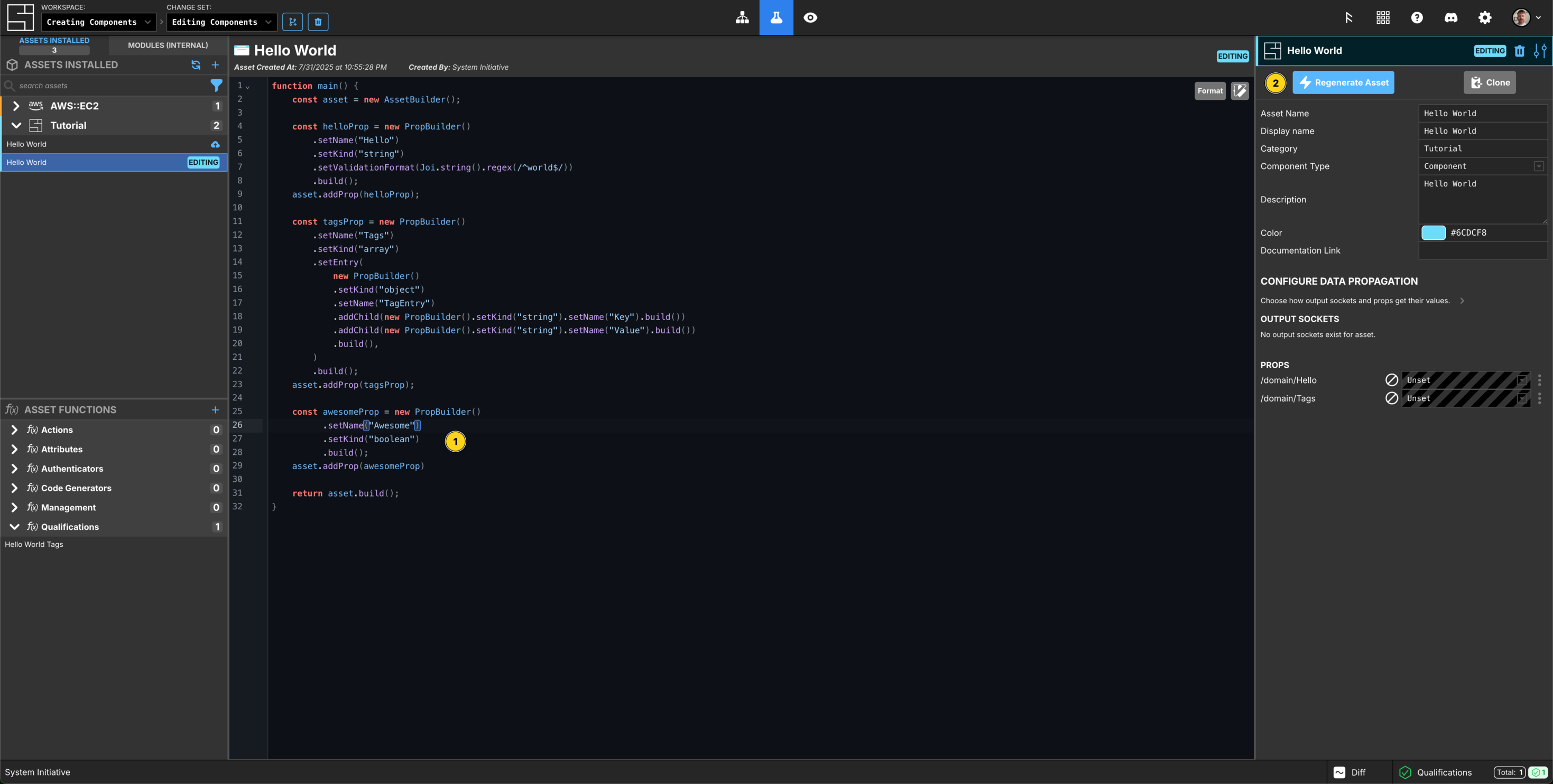Click the trash icon in Hello World panel
Viewport: 1553px width, 784px height.
(1519, 51)
